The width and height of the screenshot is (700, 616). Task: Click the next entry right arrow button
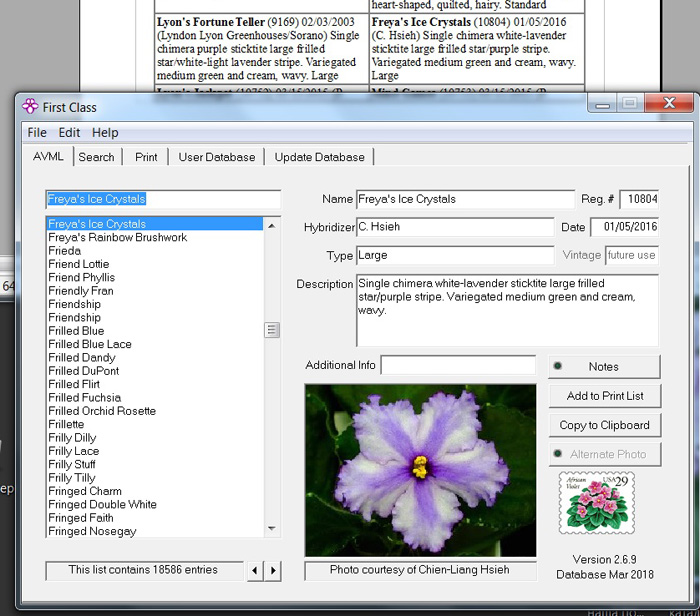click(273, 570)
